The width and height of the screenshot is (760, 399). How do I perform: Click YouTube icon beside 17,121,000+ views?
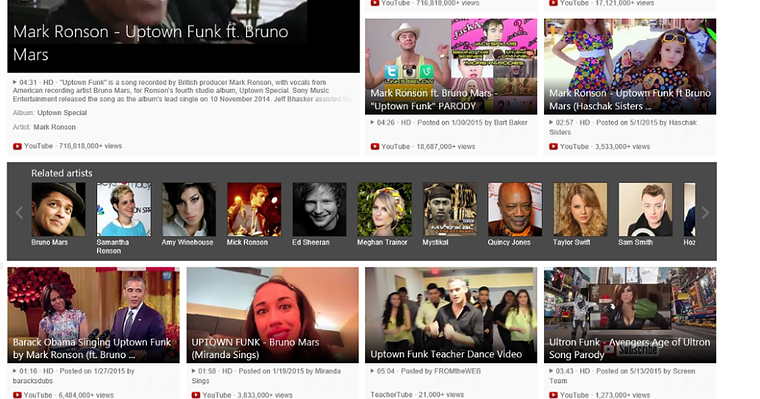[553, 3]
